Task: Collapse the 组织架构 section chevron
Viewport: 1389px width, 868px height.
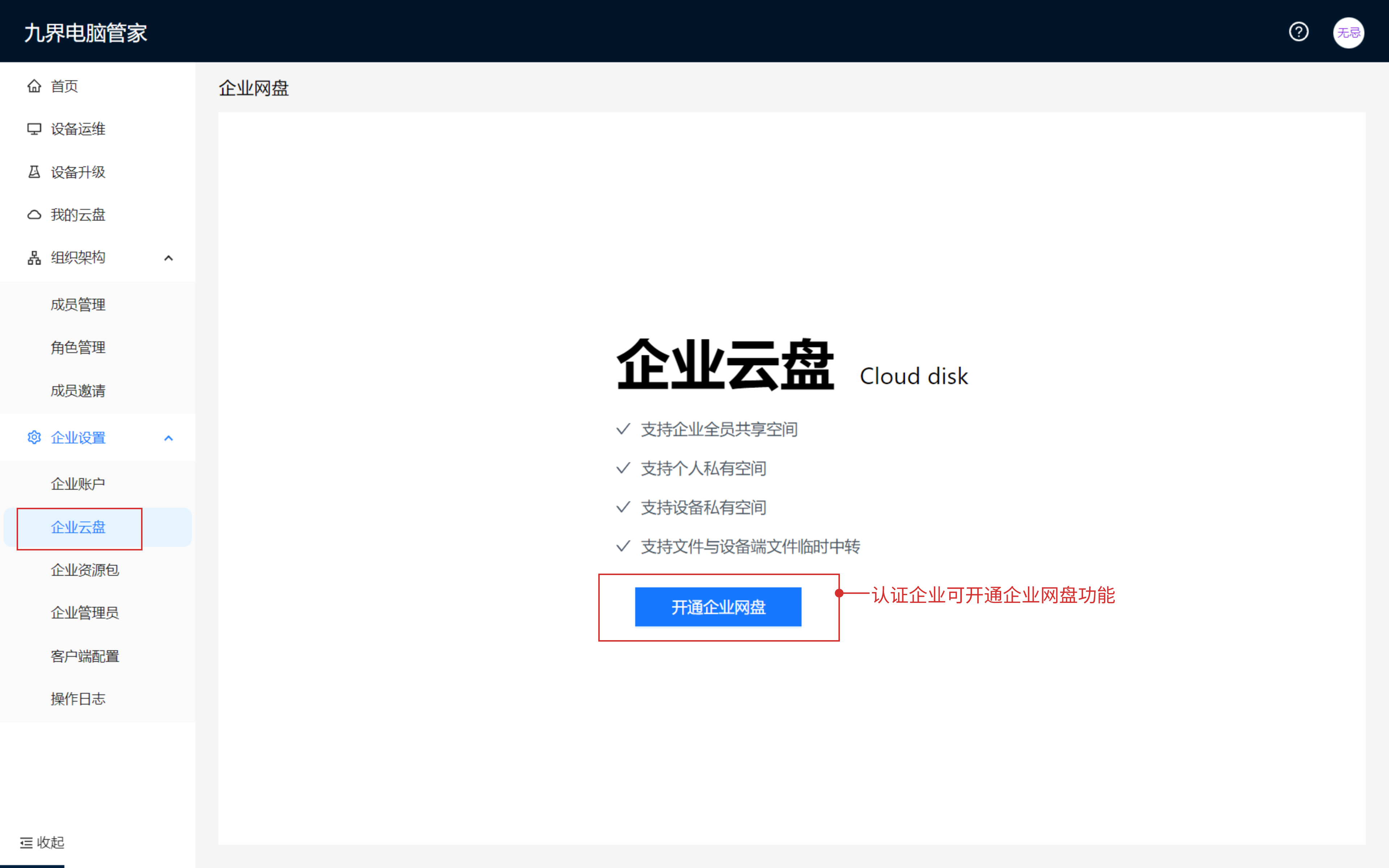Action: 168,258
